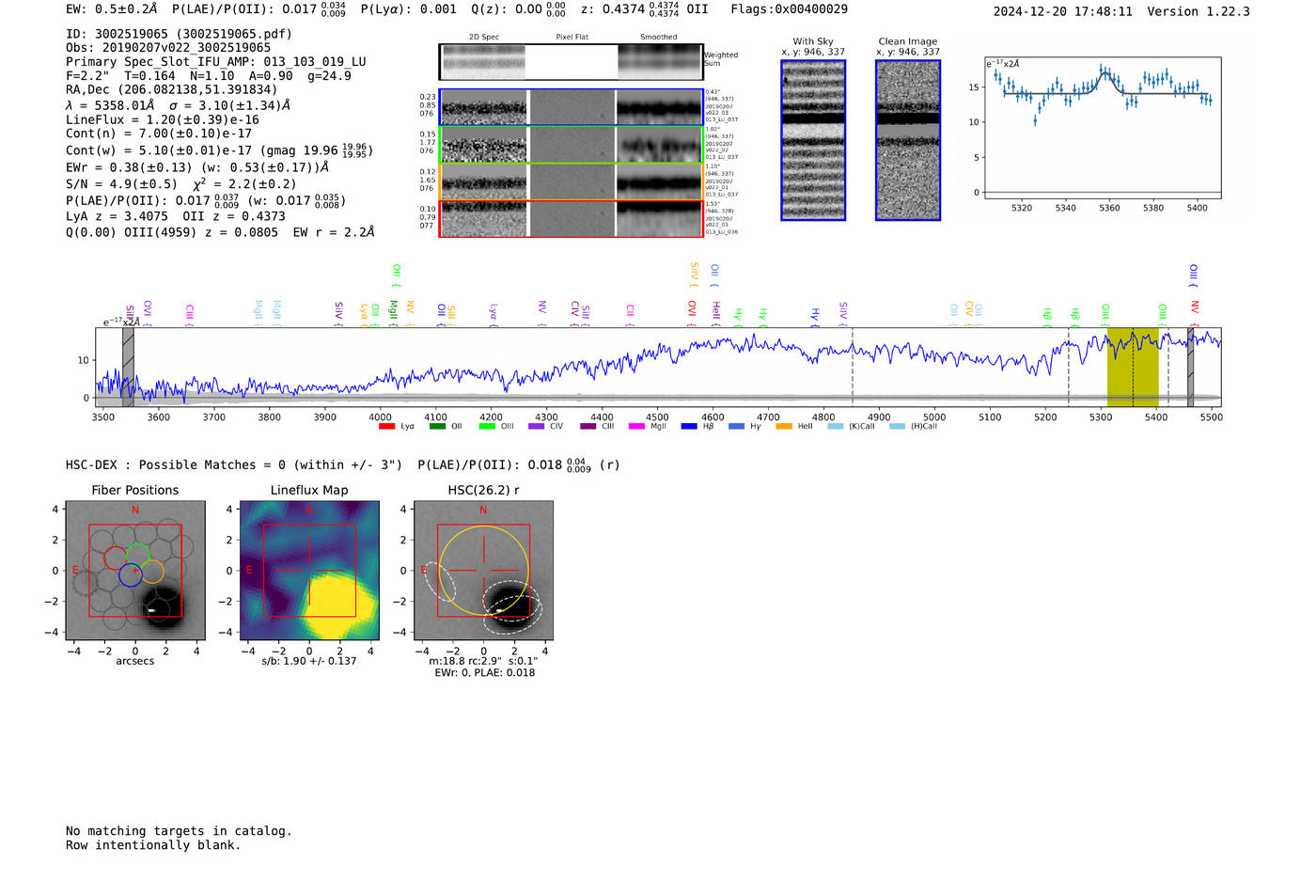The width and height of the screenshot is (1316, 896).
Task: Click the "P(Lyα): 0.001" header text
Action: (408, 9)
